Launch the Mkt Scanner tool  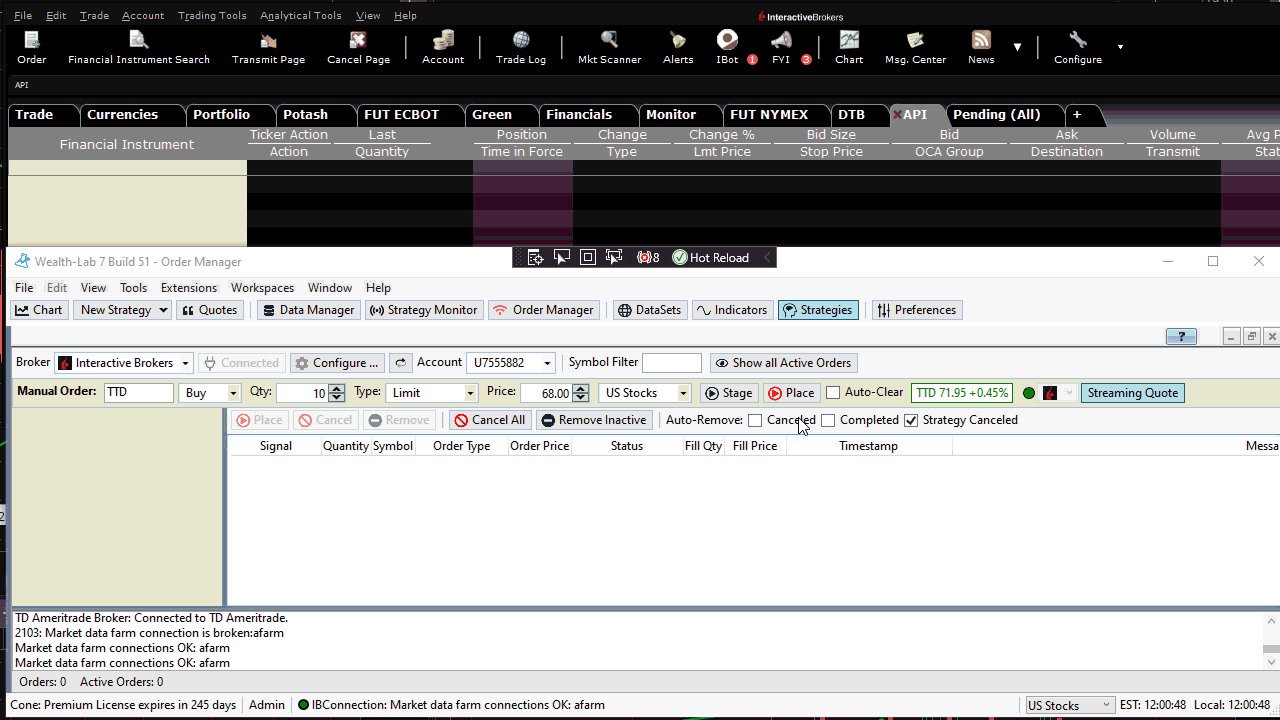[609, 46]
